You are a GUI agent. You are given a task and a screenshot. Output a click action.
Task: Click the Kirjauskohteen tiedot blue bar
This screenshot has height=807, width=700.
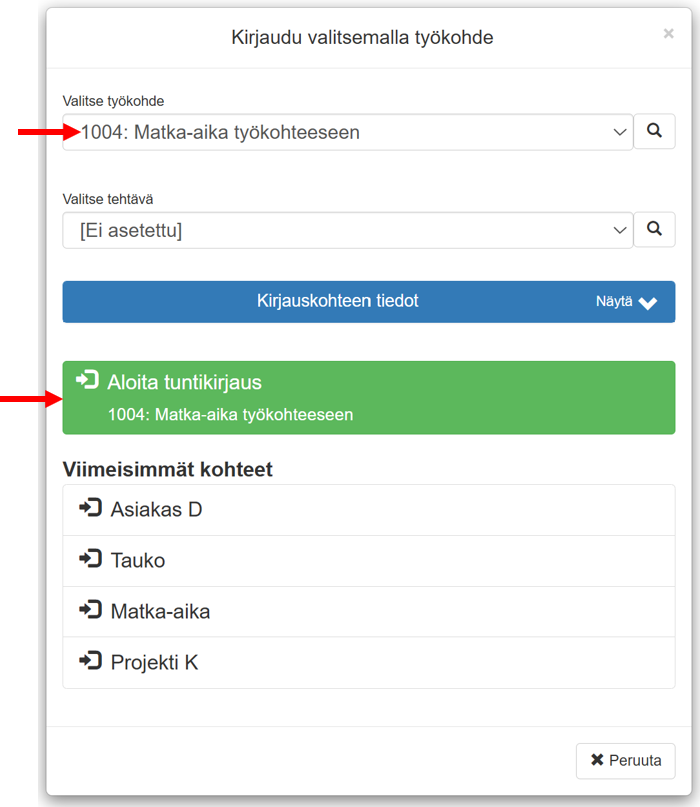[369, 302]
